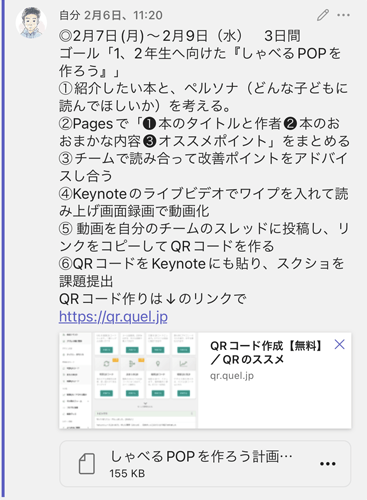This screenshot has height=500, width=367.
Task: Click the step ②Pagesで text
Action: 204,132
